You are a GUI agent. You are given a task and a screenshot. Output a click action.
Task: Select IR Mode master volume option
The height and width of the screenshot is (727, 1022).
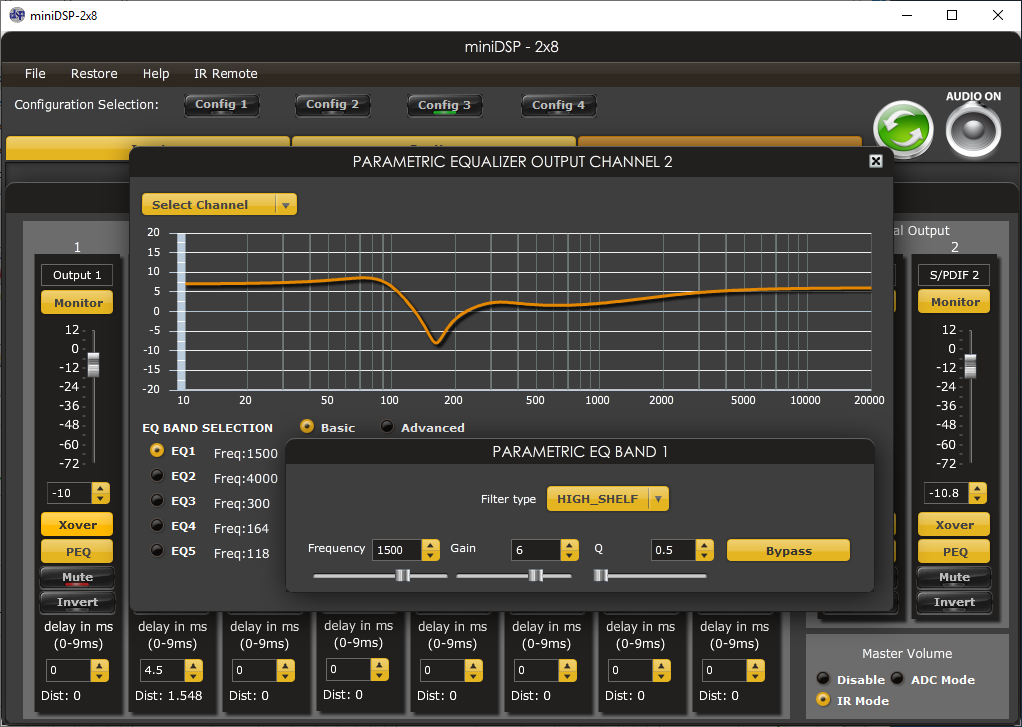tap(823, 700)
